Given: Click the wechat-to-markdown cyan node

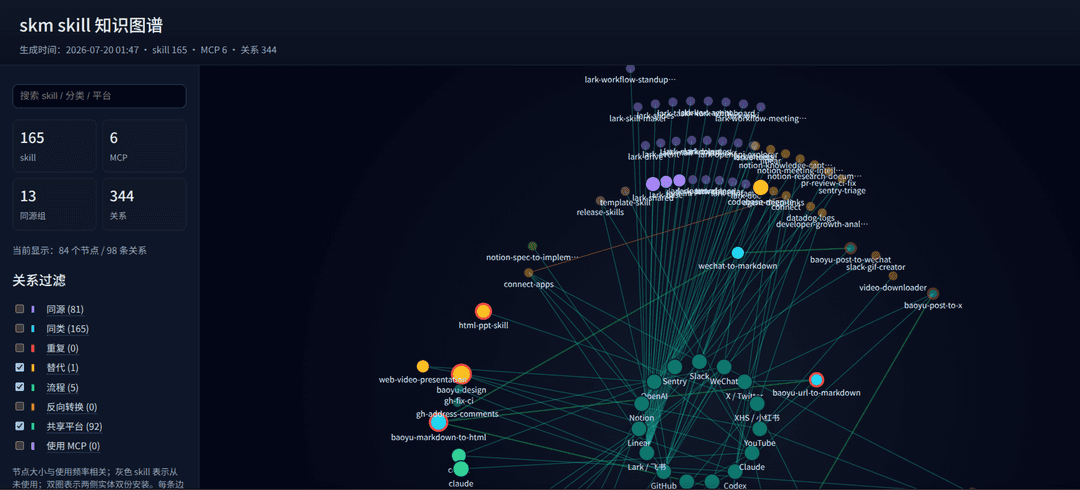Looking at the screenshot, I should (738, 253).
